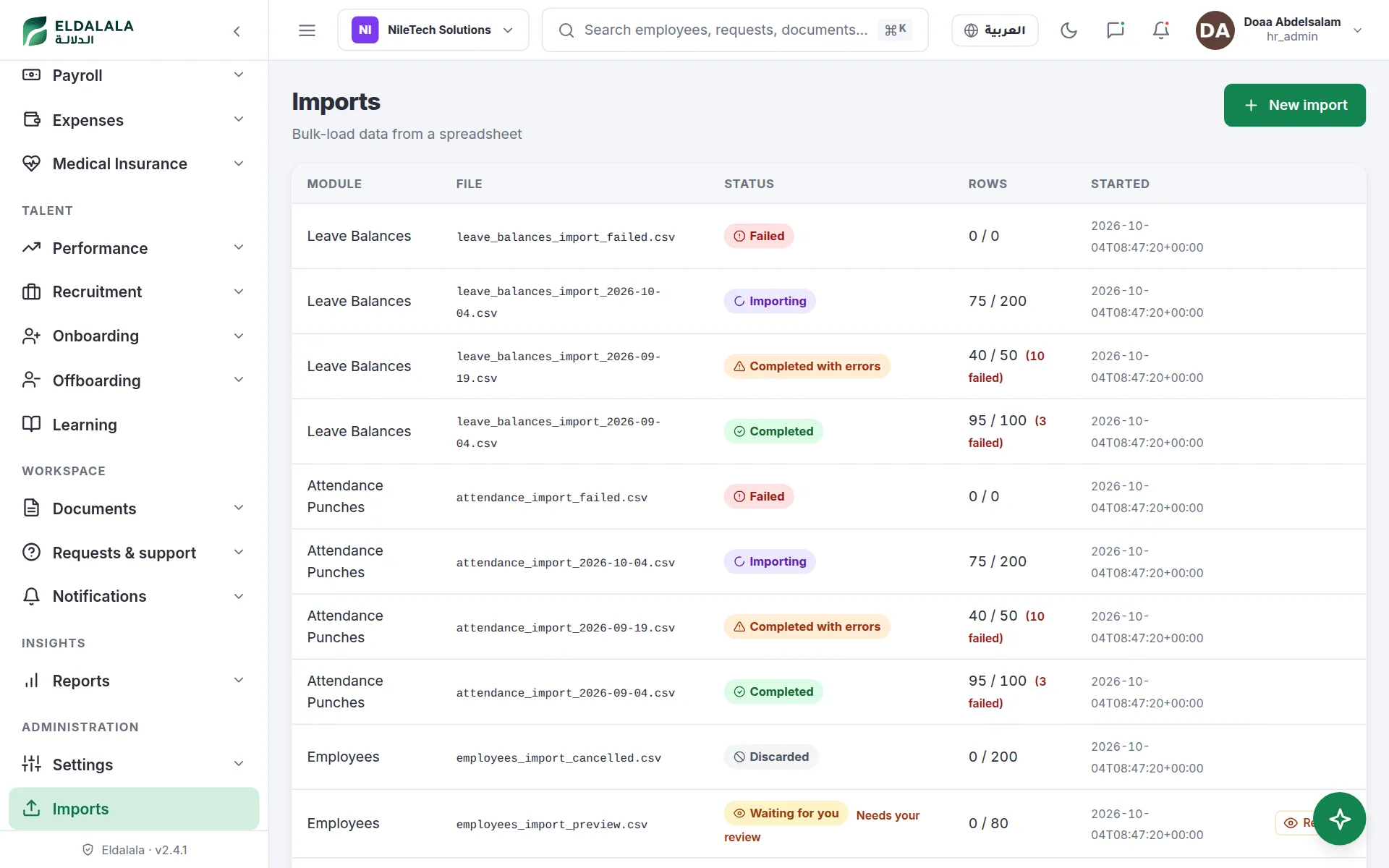Click the Recruitment briefcase icon
Image resolution: width=1389 pixels, height=868 pixels.
coord(31,292)
